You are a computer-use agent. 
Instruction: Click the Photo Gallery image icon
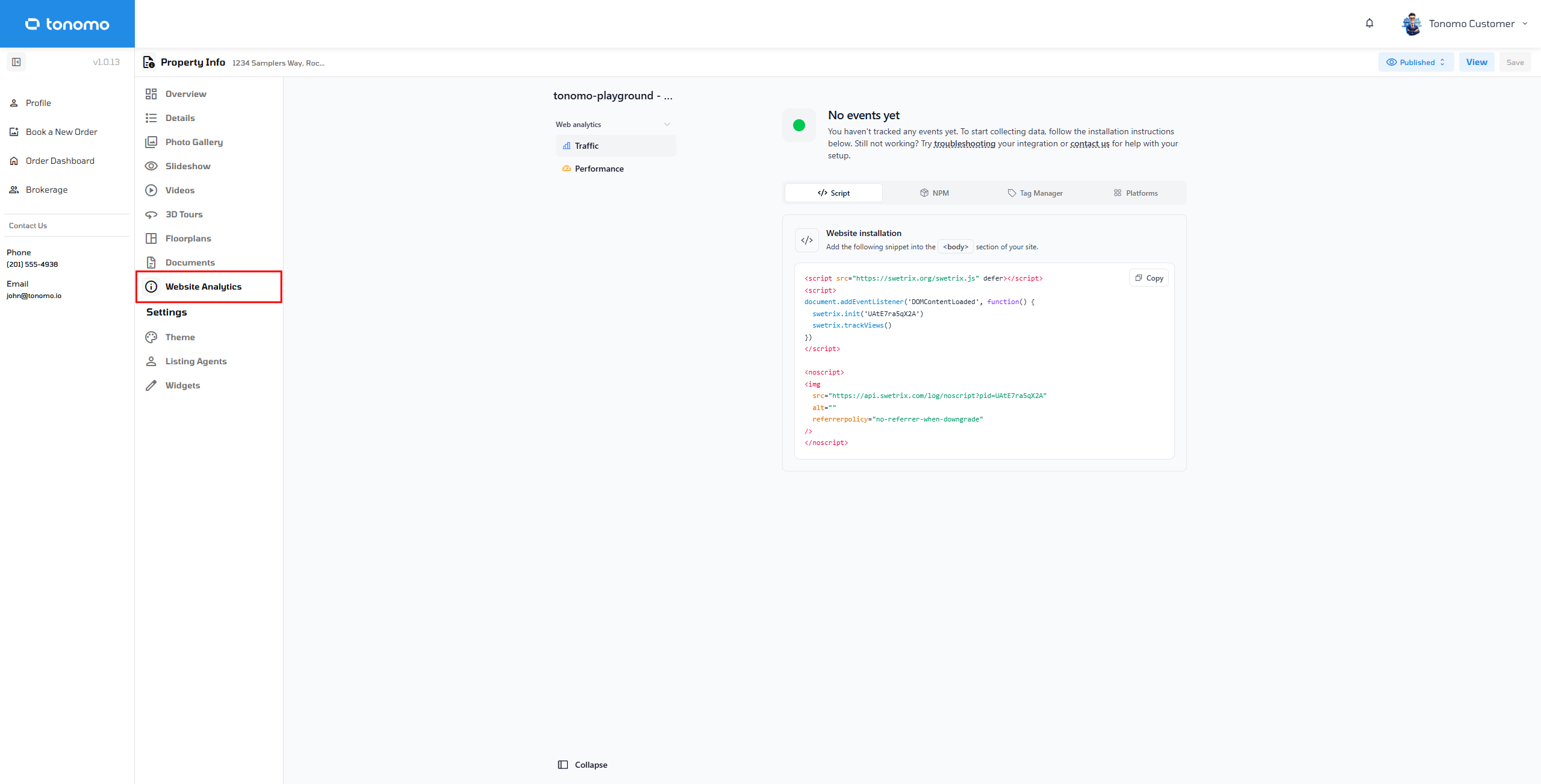tap(151, 142)
